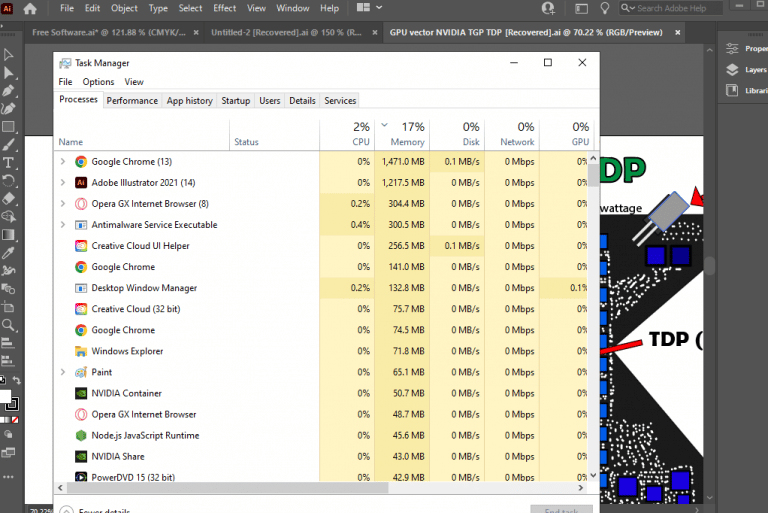Click Task Manager vertical scrollbar down arrow

(593, 475)
